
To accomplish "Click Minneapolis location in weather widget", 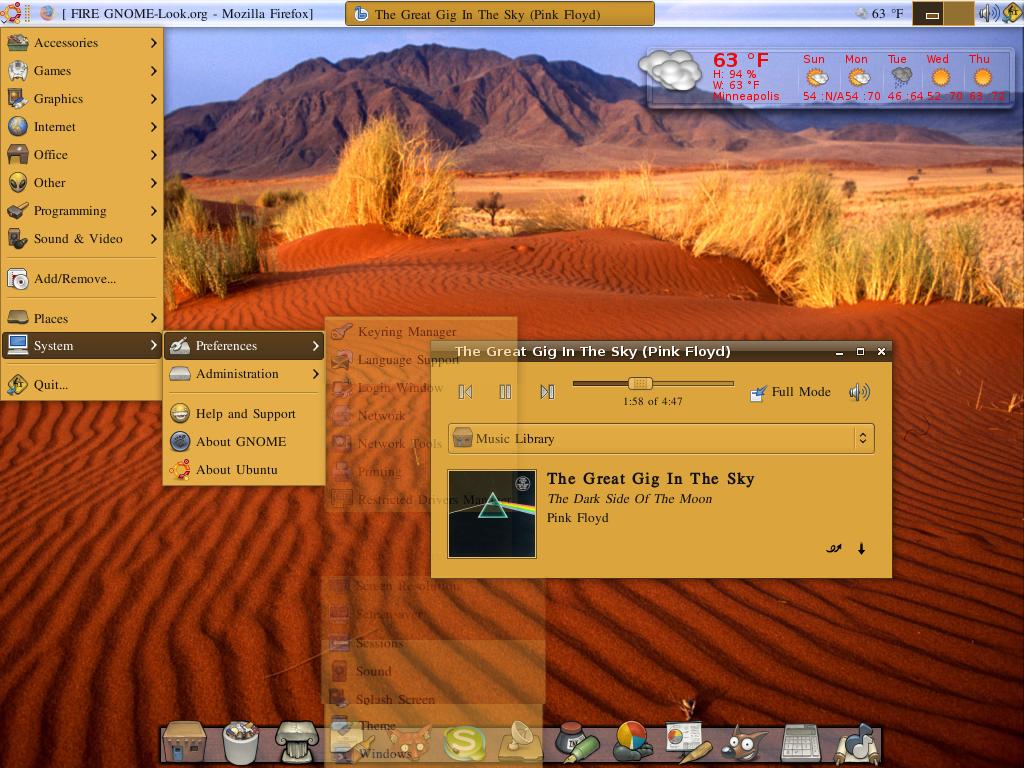I will tap(746, 96).
